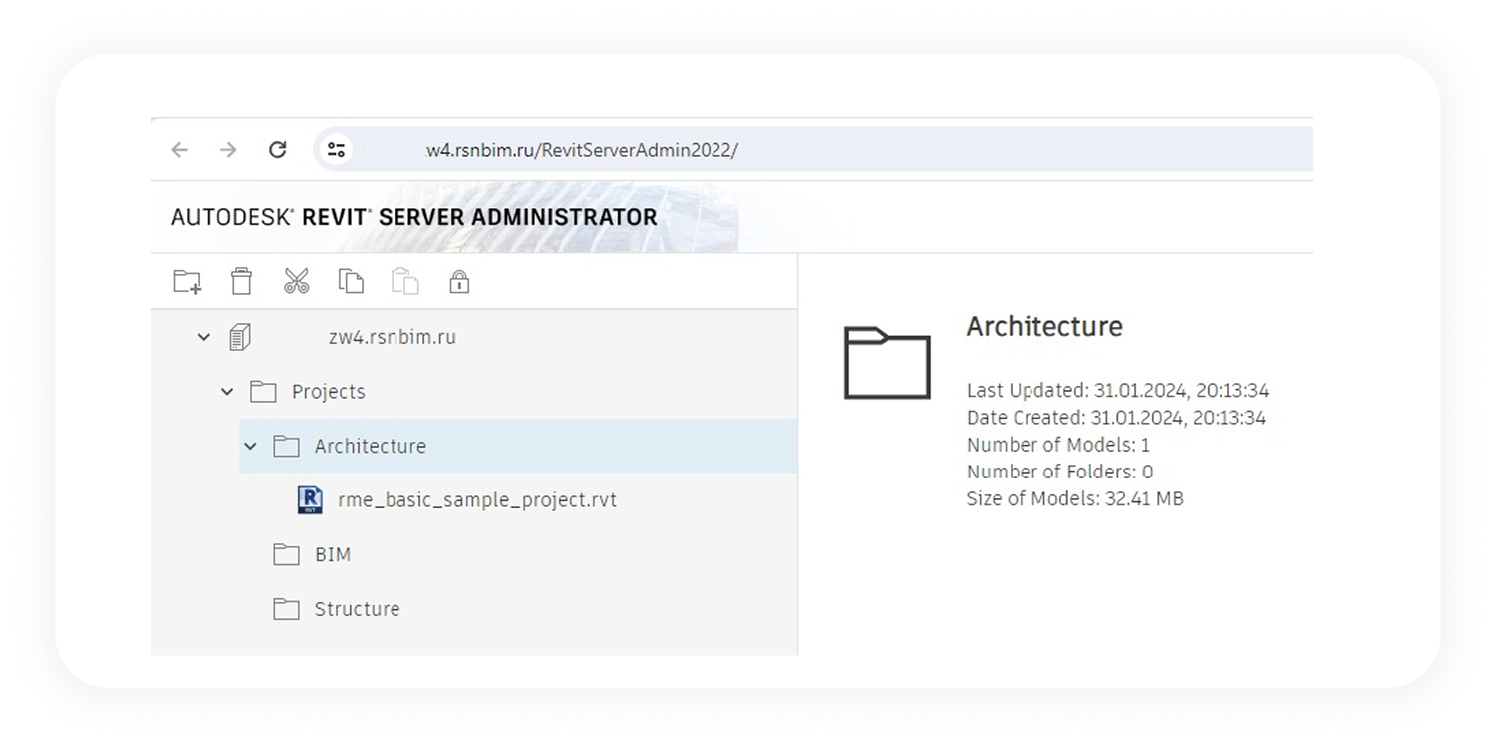The height and width of the screenshot is (744, 1495).
Task: Select the Structure folder
Action: 356,609
